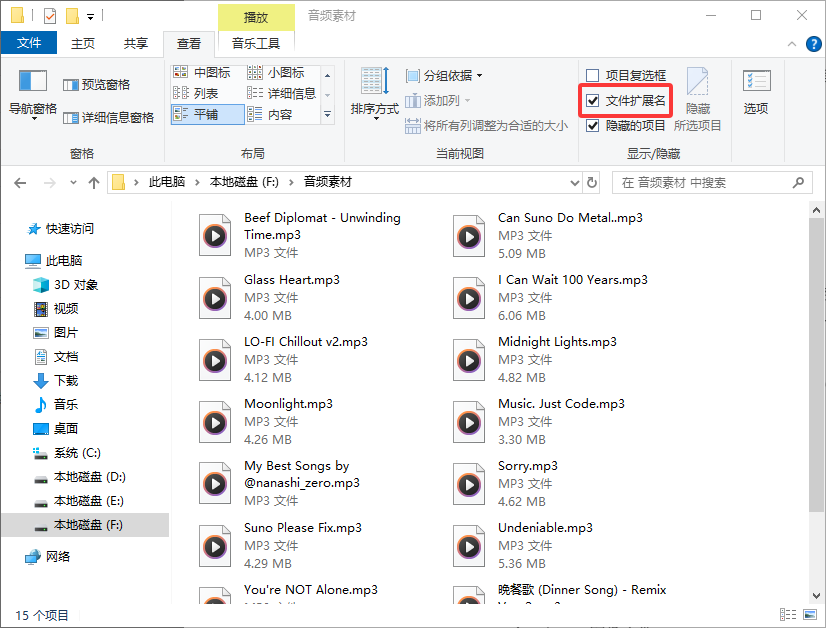826x628 pixels.
Task: Select 内容 content layout
Action: [x=270, y=114]
